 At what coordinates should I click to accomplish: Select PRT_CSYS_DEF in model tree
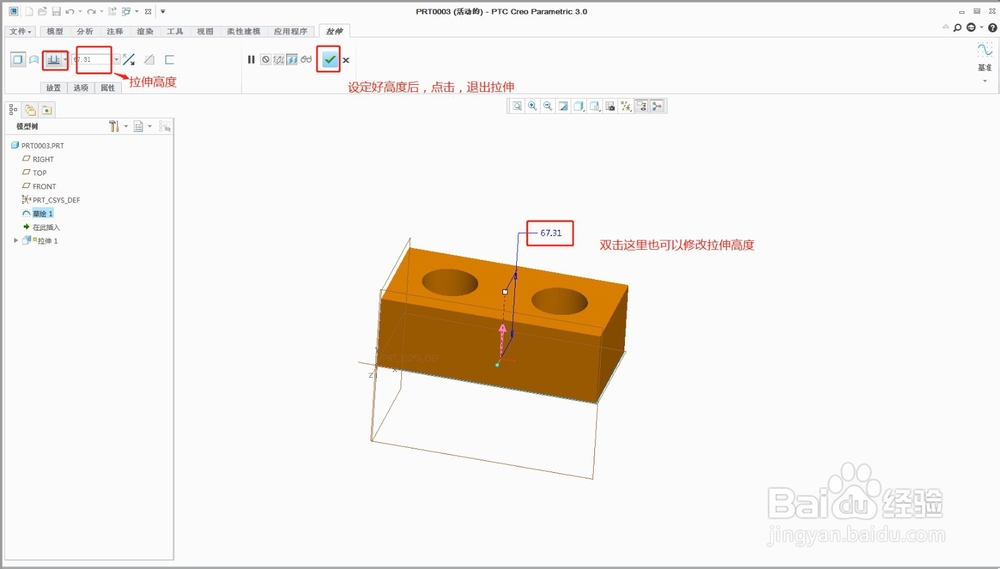click(51, 200)
